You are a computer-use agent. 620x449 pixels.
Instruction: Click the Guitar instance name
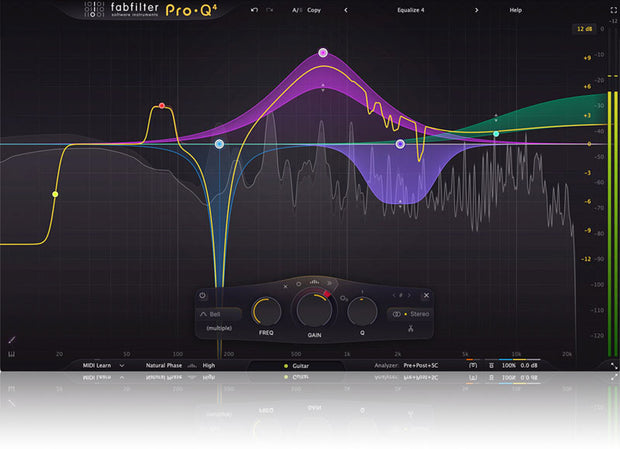click(301, 366)
